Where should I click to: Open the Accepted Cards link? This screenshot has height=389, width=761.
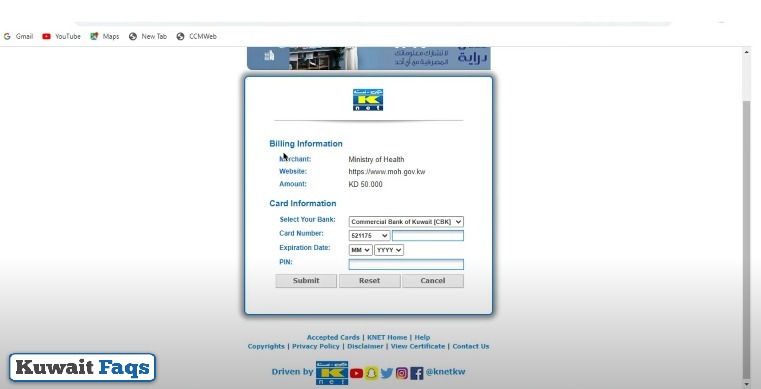333,338
